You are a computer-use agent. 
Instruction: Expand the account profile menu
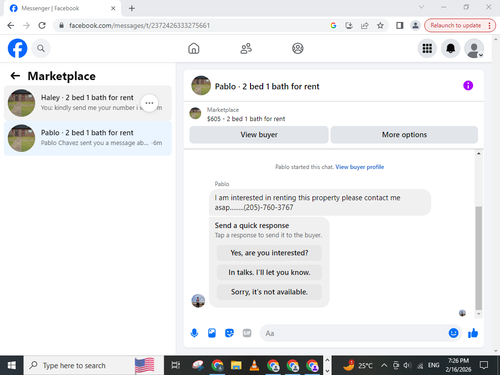pyautogui.click(x=474, y=48)
